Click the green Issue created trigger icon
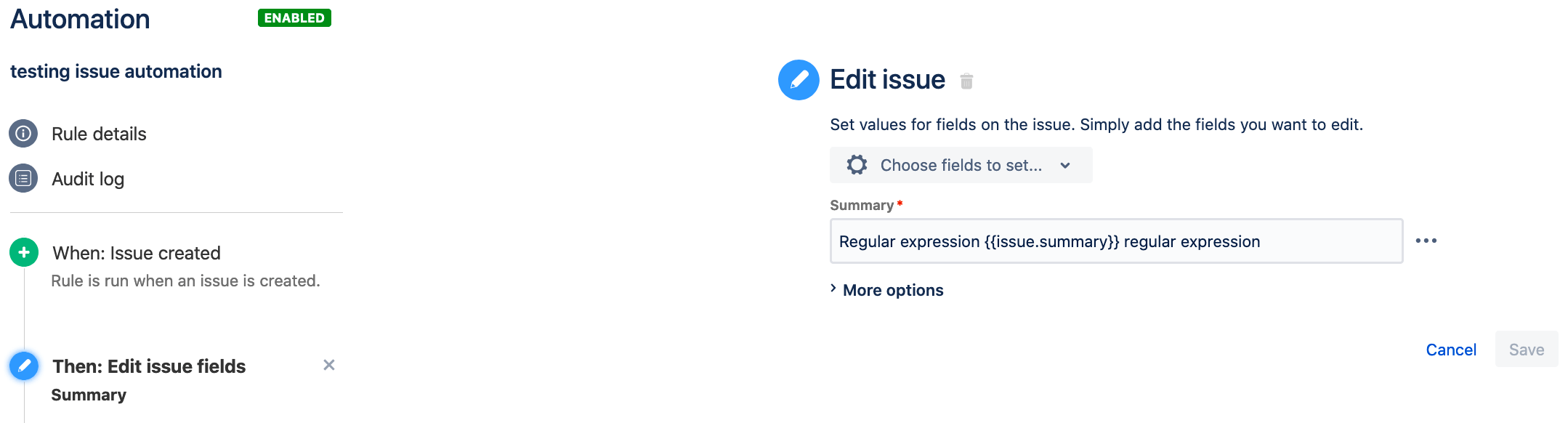Viewport: 1568px width, 423px height. [x=24, y=252]
